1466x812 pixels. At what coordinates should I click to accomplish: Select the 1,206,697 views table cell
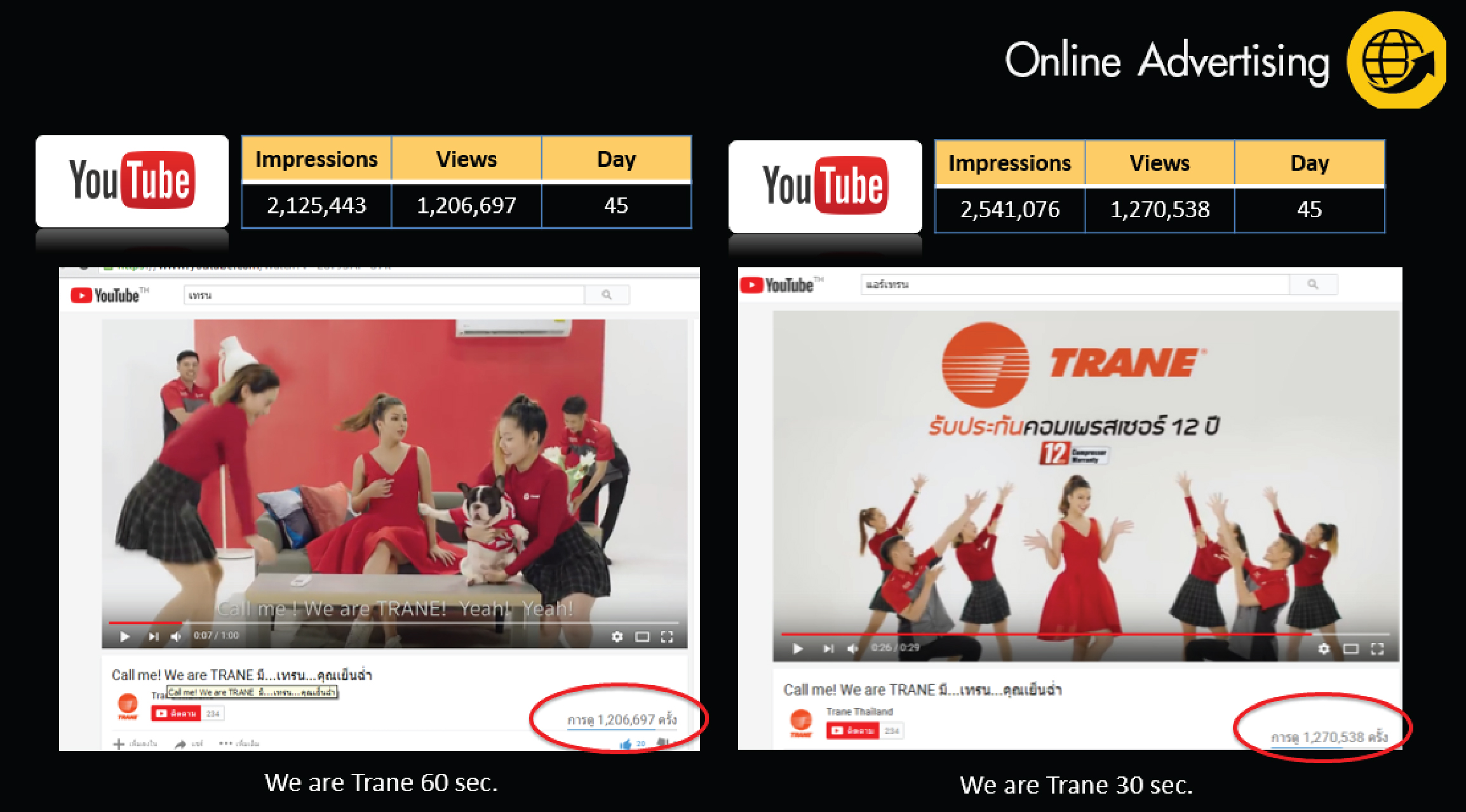click(x=466, y=206)
